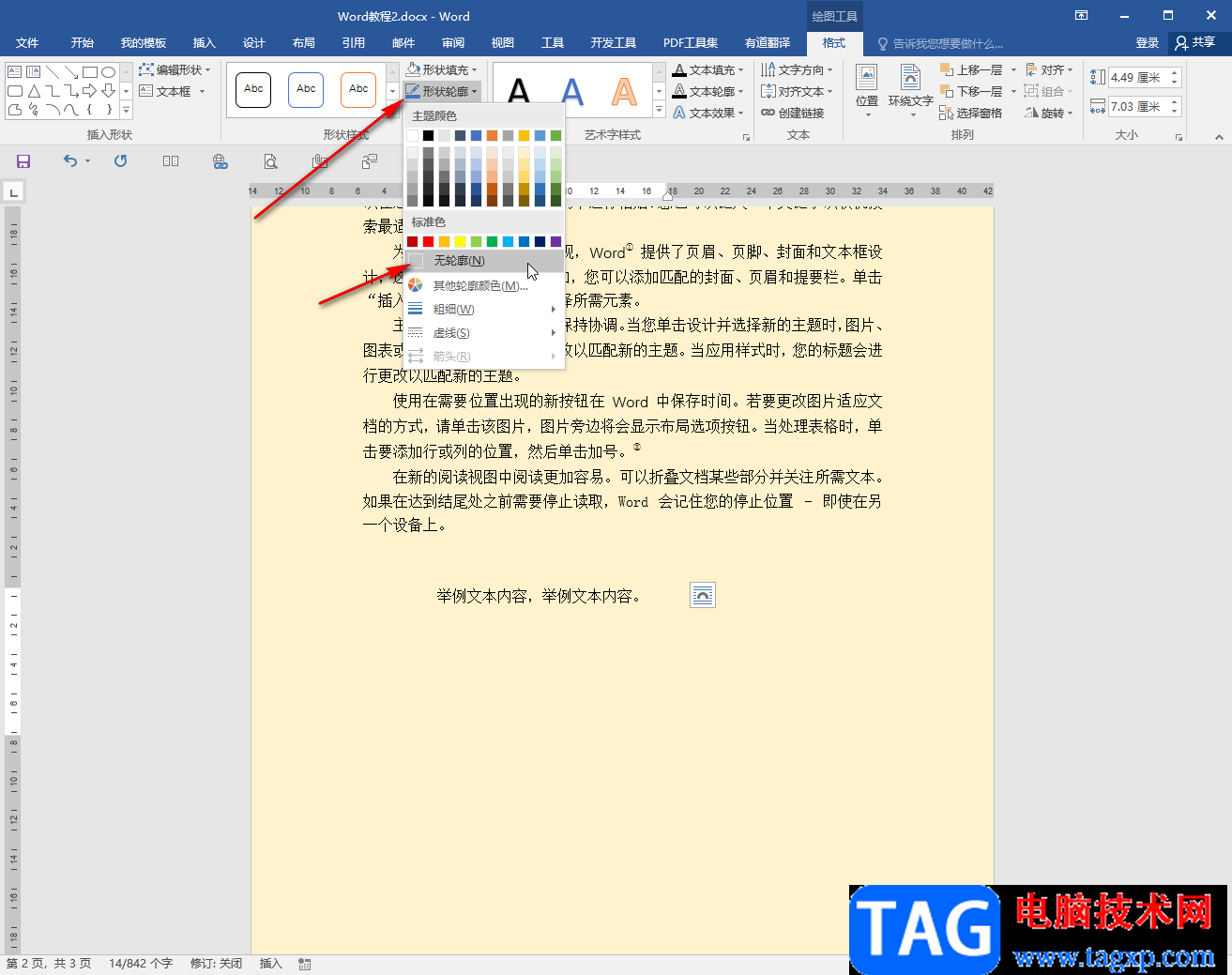Image resolution: width=1232 pixels, height=975 pixels.
Task: Click the Undo arrow icon
Action: [x=70, y=161]
